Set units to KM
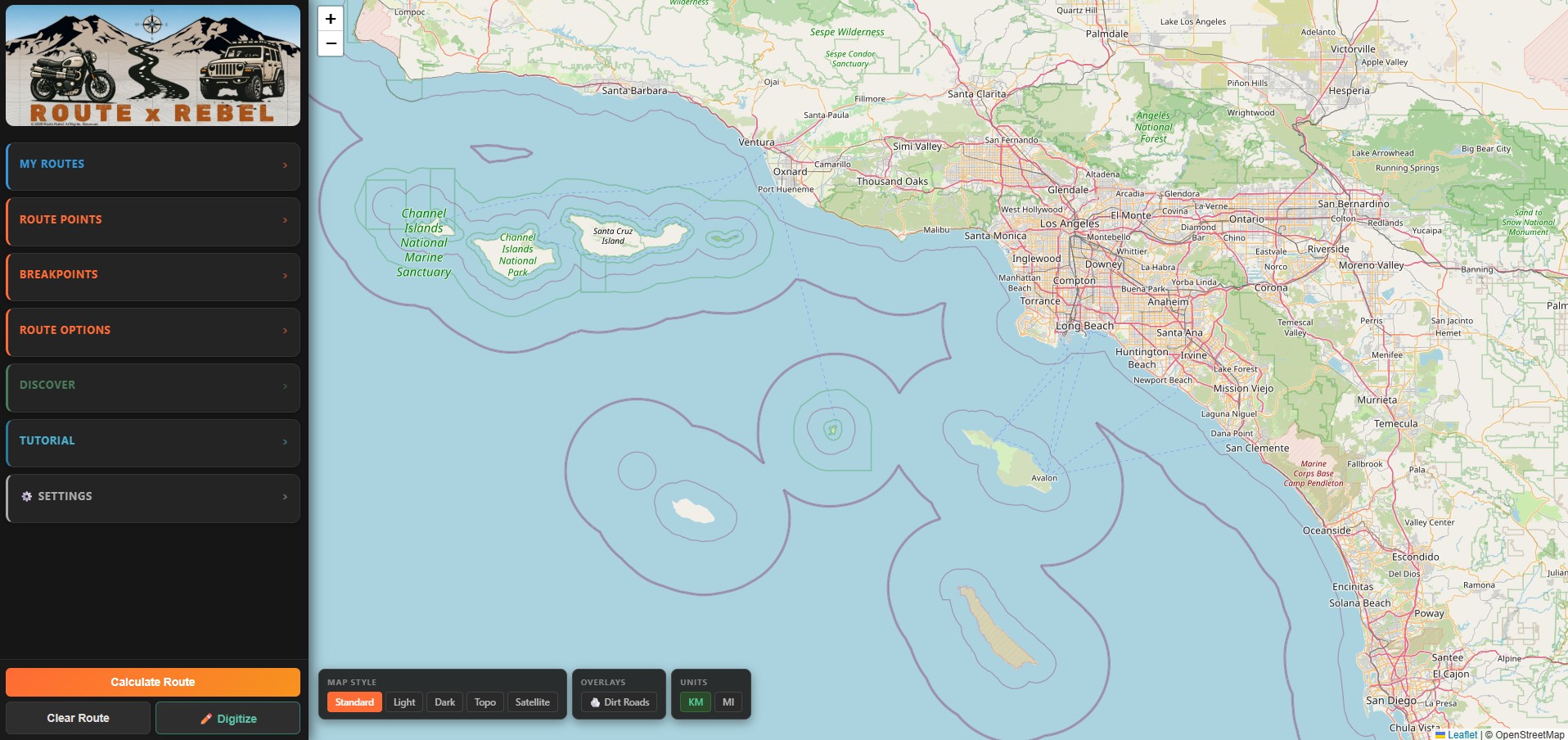The height and width of the screenshot is (740, 1568). tap(696, 702)
